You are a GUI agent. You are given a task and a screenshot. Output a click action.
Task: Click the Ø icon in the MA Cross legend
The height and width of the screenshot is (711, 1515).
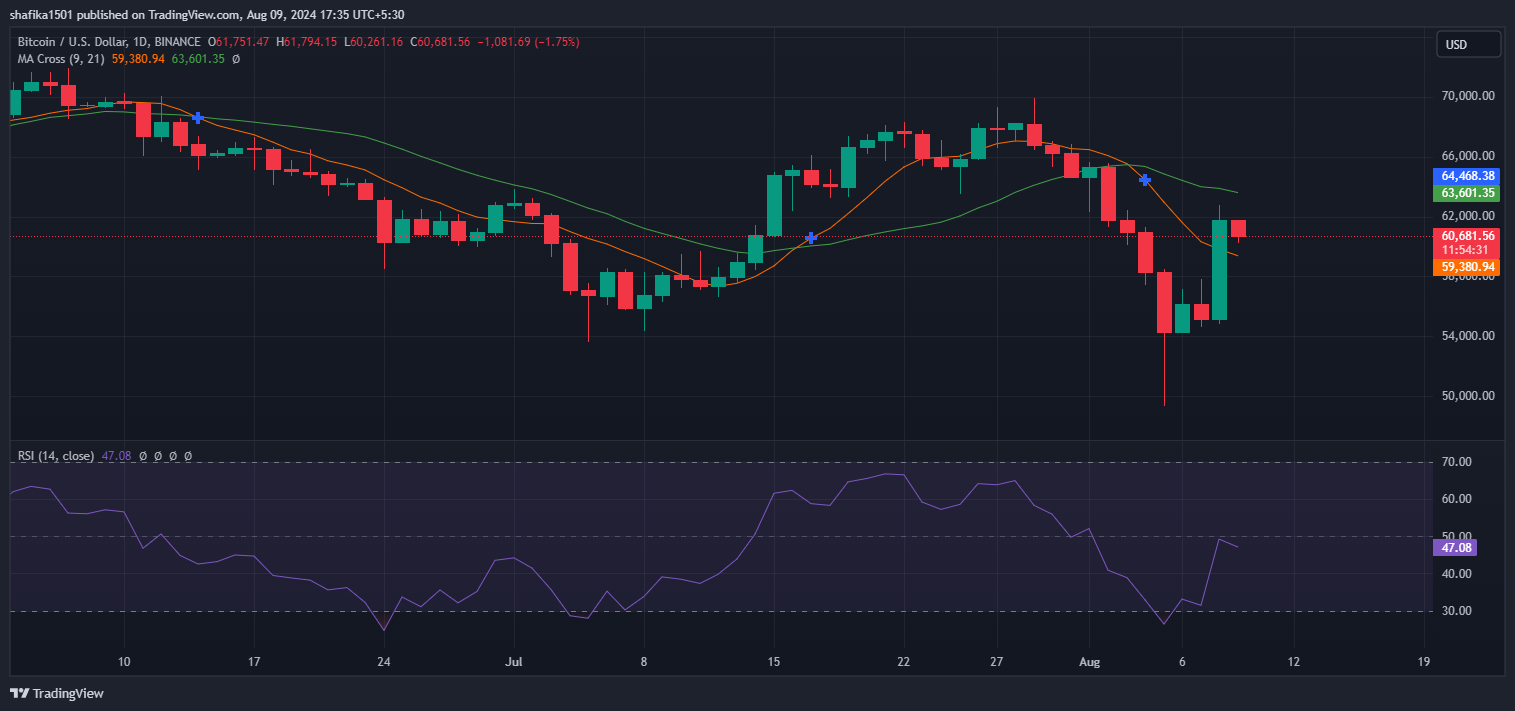point(236,59)
